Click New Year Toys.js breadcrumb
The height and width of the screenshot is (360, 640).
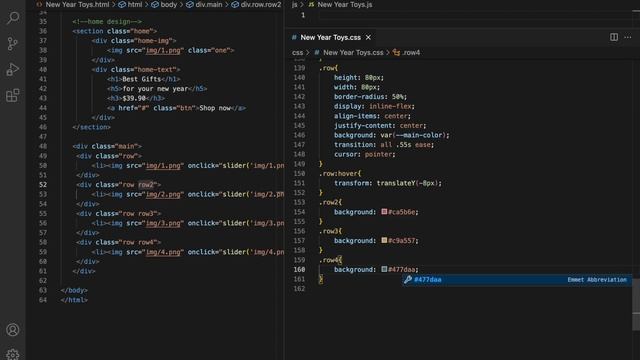click(x=344, y=4)
